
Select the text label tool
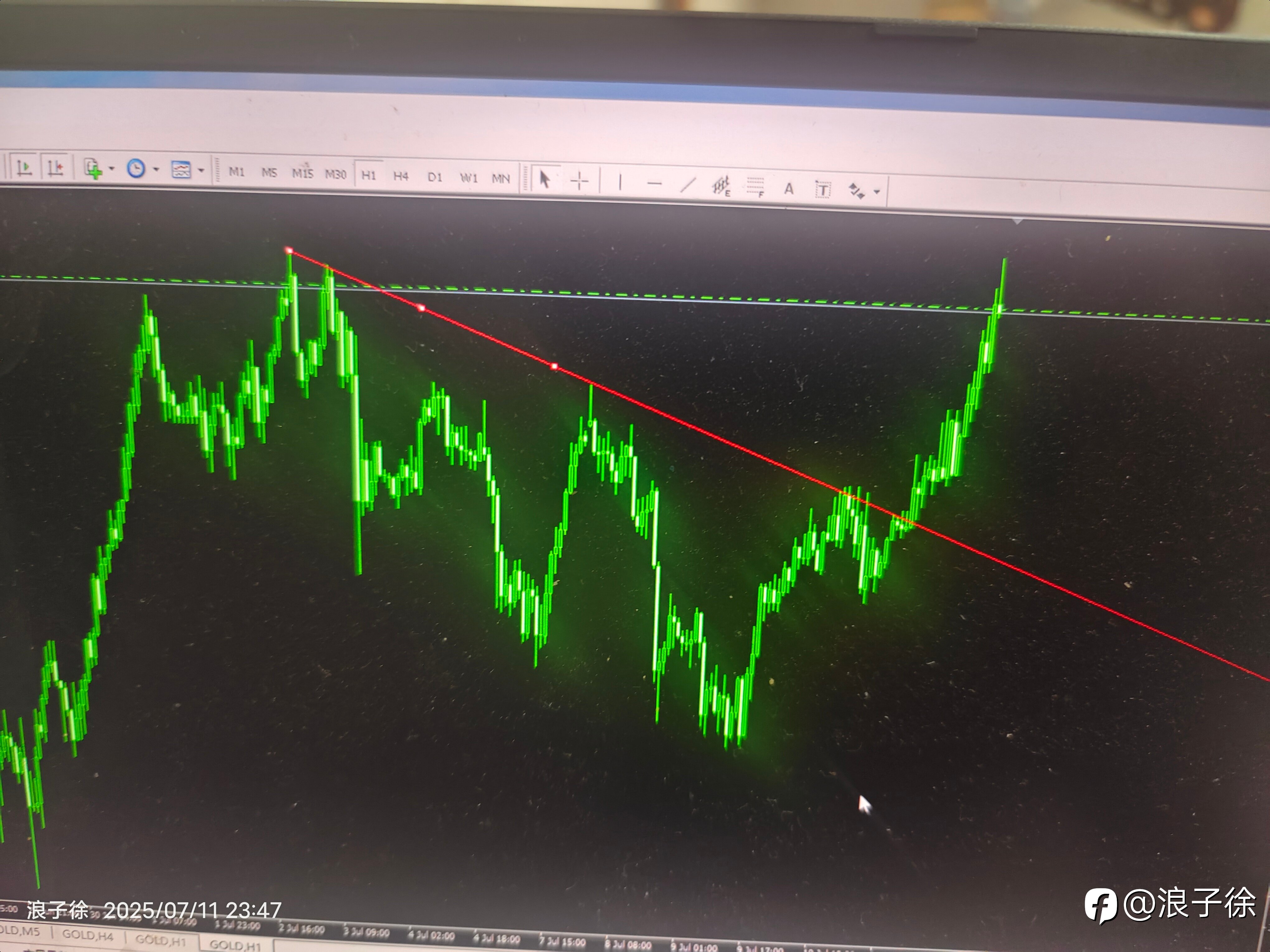point(823,189)
